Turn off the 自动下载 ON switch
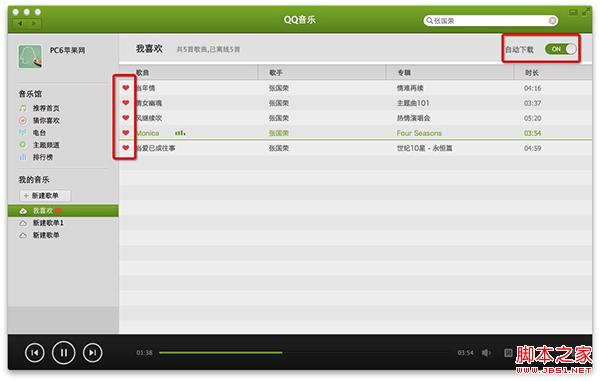The width and height of the screenshot is (600, 381). [x=561, y=49]
